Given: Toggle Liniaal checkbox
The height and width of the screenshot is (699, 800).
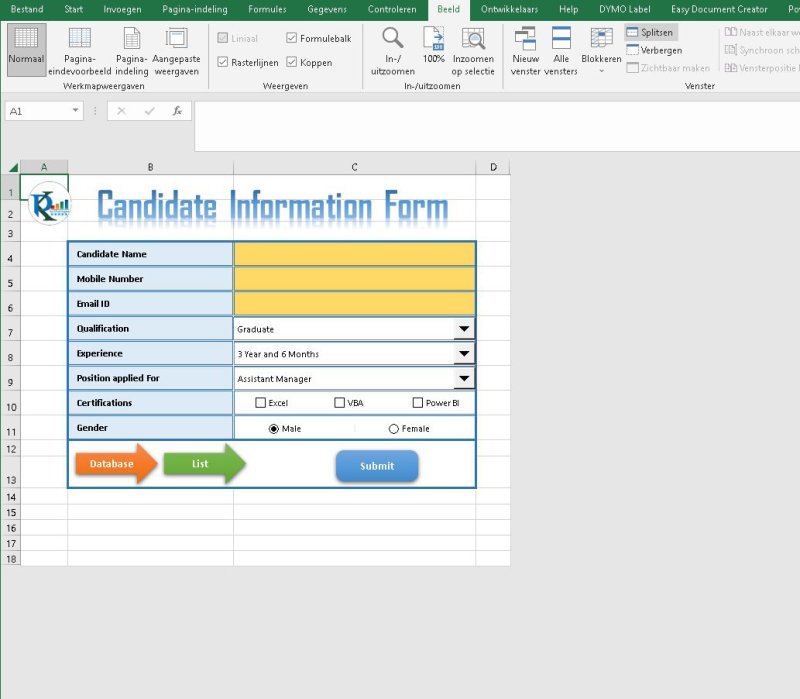Looking at the screenshot, I should click(x=222, y=38).
